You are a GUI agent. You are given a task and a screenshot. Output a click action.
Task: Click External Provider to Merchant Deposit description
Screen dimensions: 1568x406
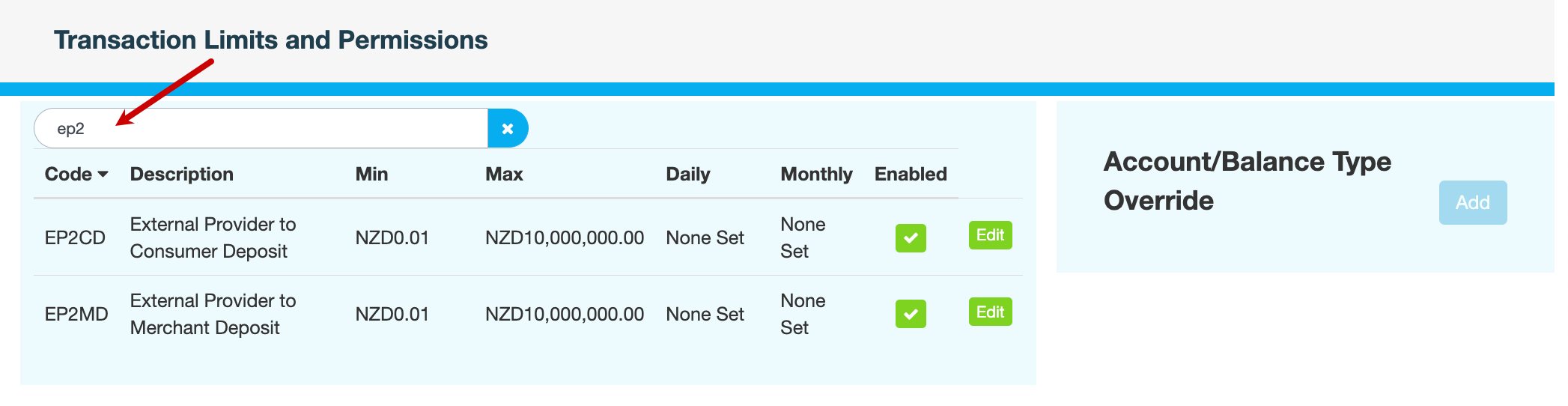click(213, 315)
